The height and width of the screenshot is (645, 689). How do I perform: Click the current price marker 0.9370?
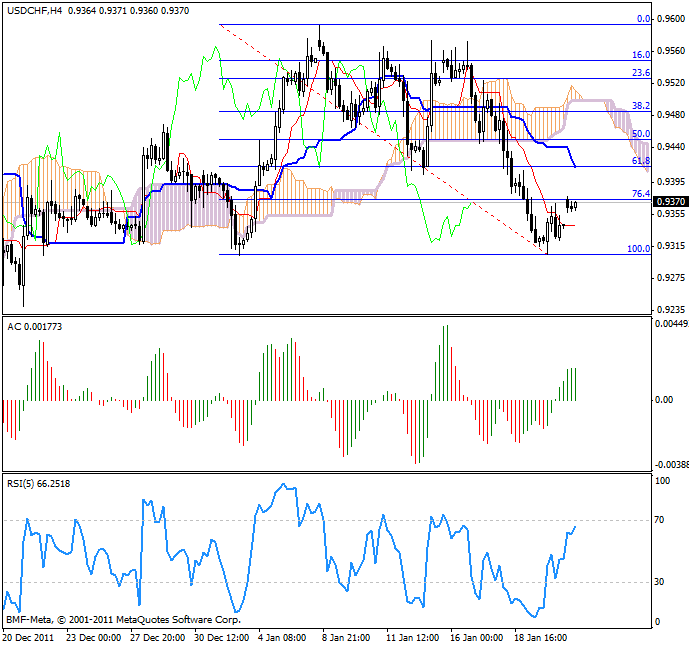pyautogui.click(x=670, y=202)
